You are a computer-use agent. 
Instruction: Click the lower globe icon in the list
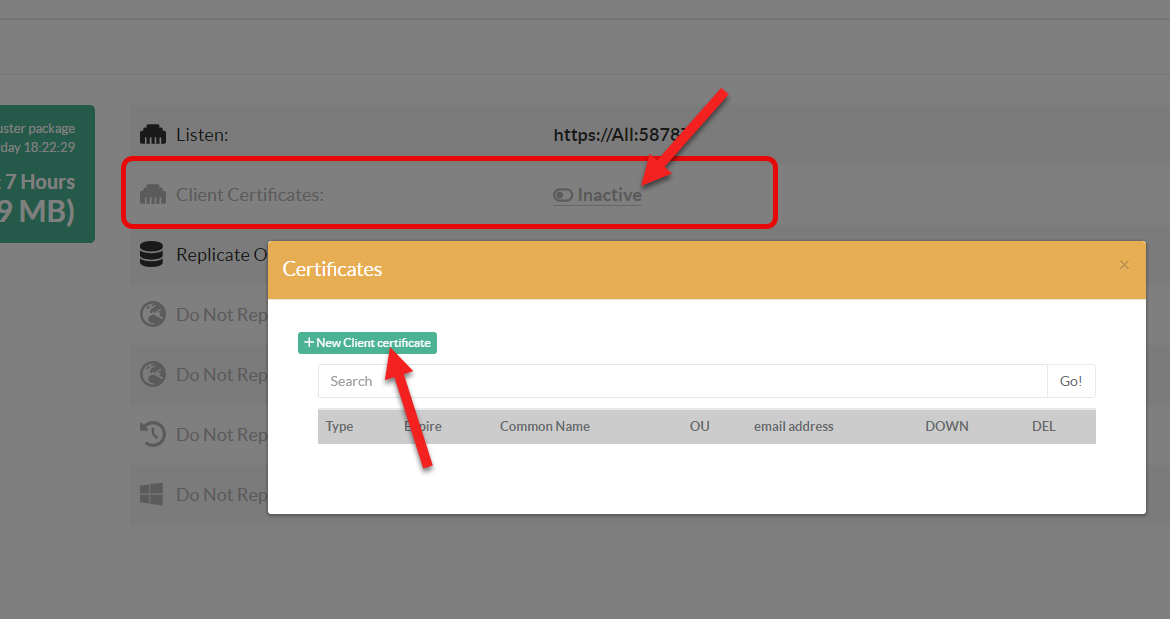pyautogui.click(x=152, y=375)
